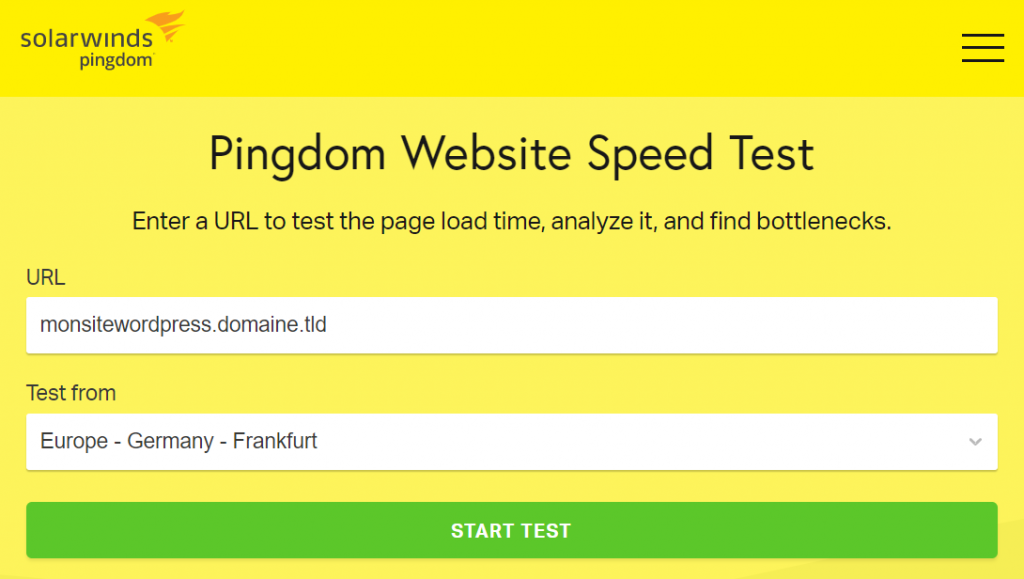Click the orange SolarWinds flame logo
Screen dimensions: 1024x579
[166, 25]
